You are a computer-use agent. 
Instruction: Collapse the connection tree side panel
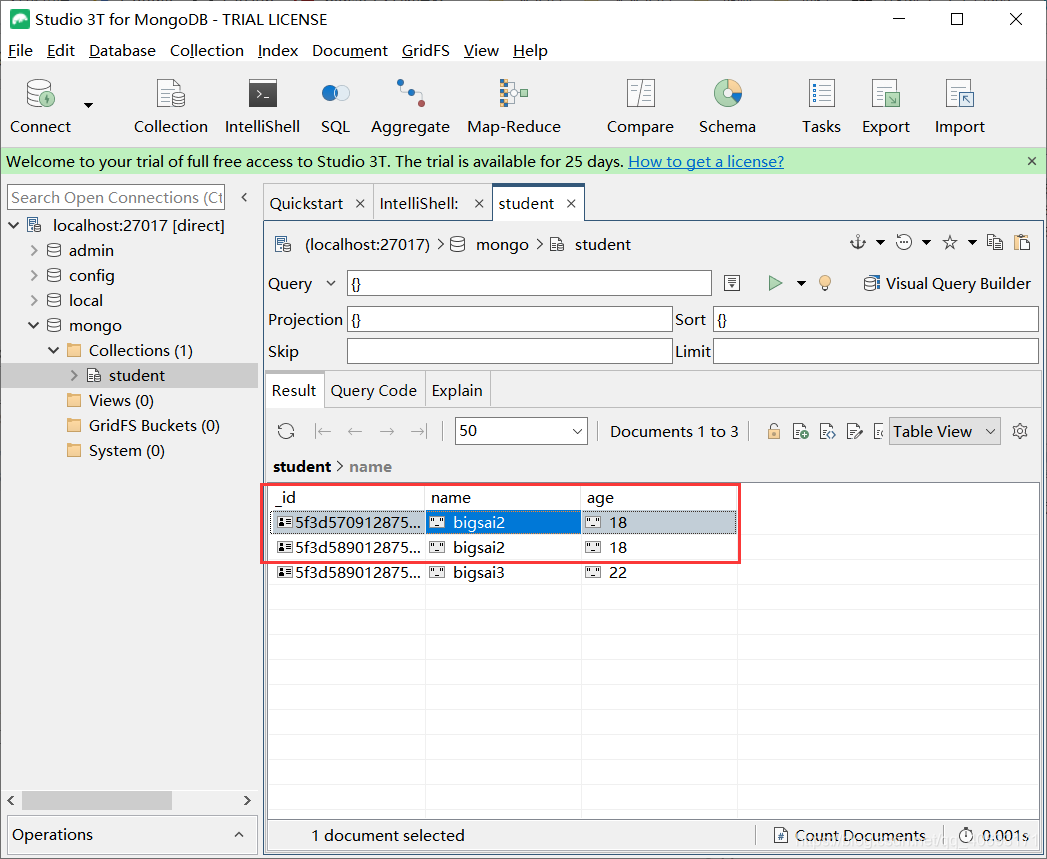point(244,197)
